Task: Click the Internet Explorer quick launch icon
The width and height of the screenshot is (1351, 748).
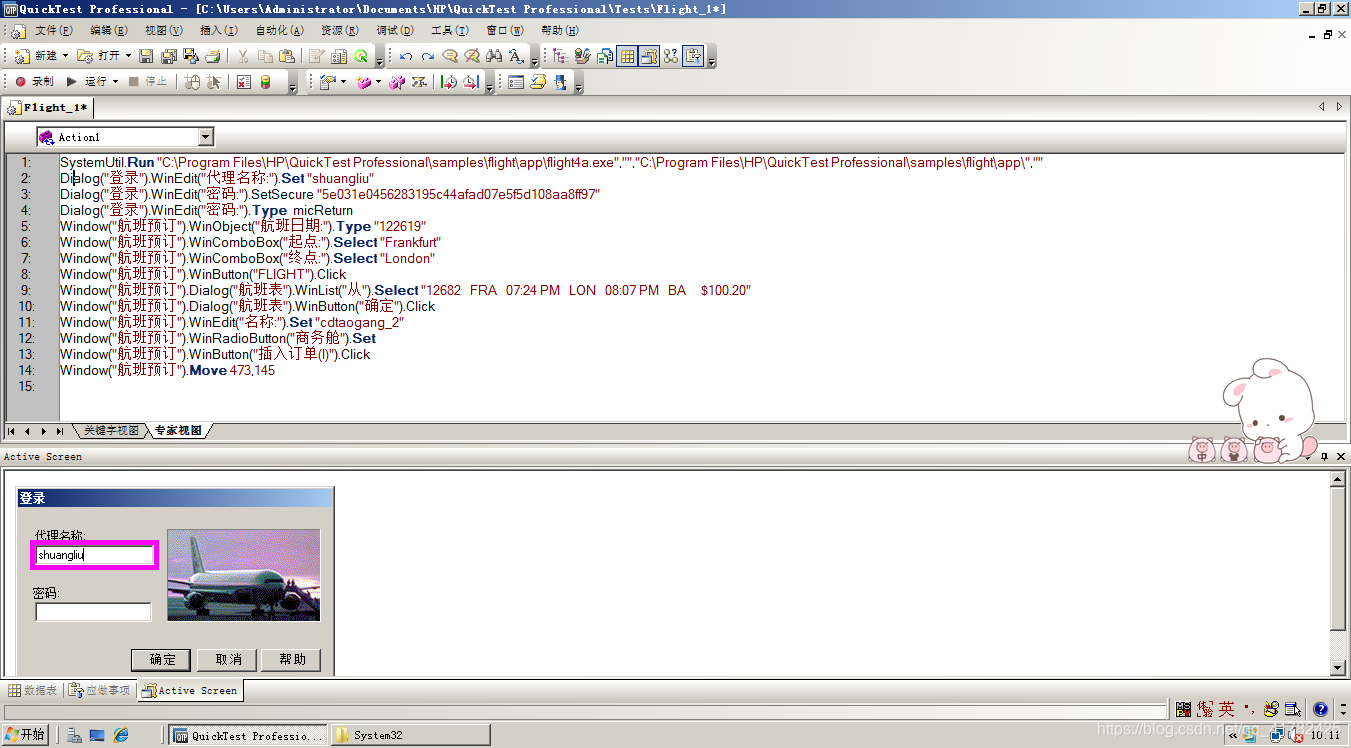Action: [x=121, y=735]
